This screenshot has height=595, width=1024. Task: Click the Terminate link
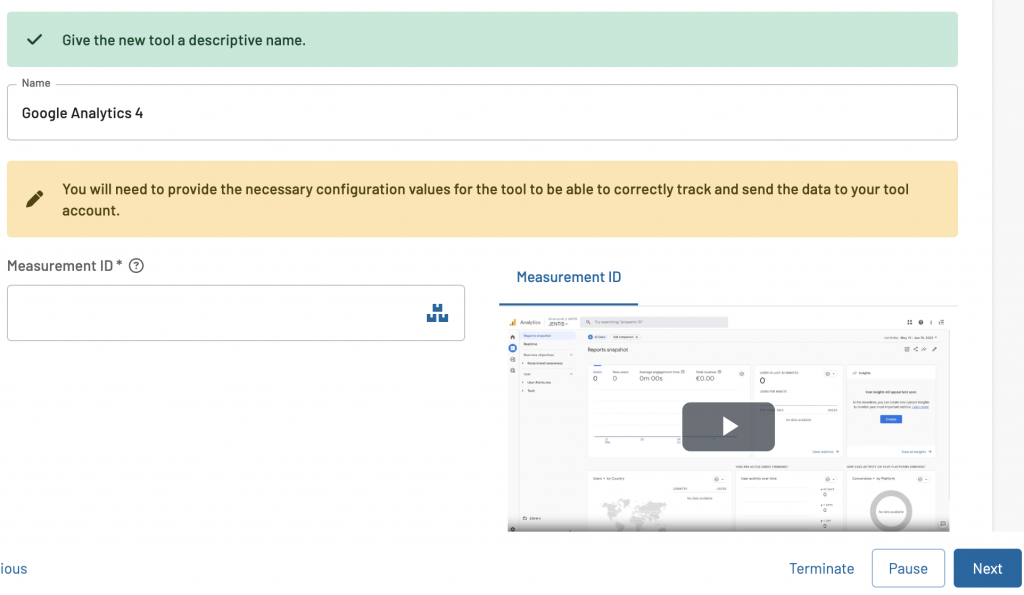(x=821, y=568)
